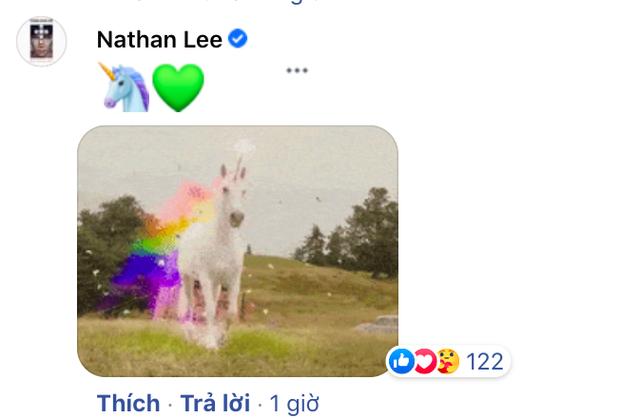Click the 1 giờ timestamp
This screenshot has width=620, height=418.
click(294, 404)
